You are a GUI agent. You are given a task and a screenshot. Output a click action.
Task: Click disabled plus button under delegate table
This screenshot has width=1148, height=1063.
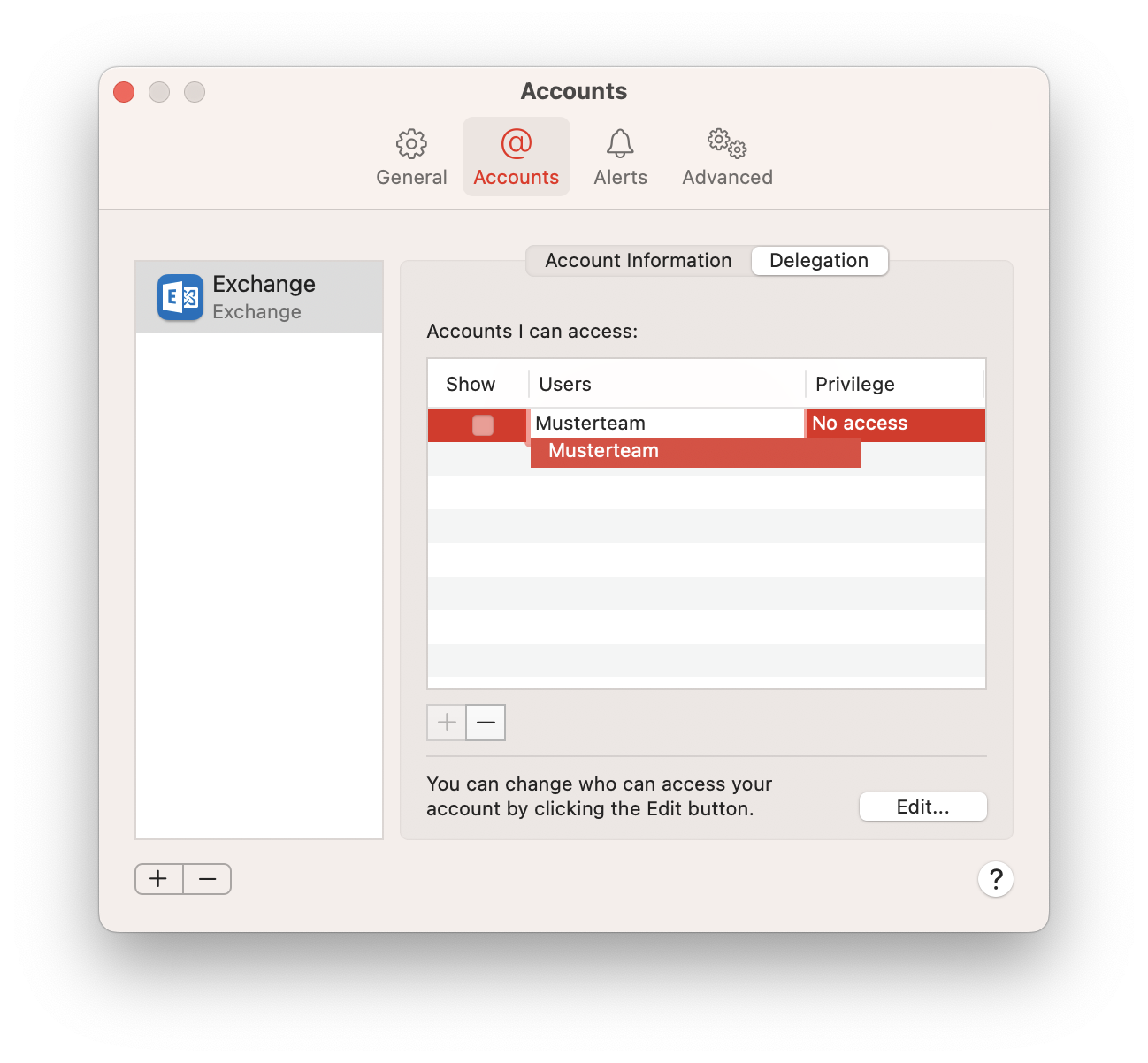pos(447,723)
